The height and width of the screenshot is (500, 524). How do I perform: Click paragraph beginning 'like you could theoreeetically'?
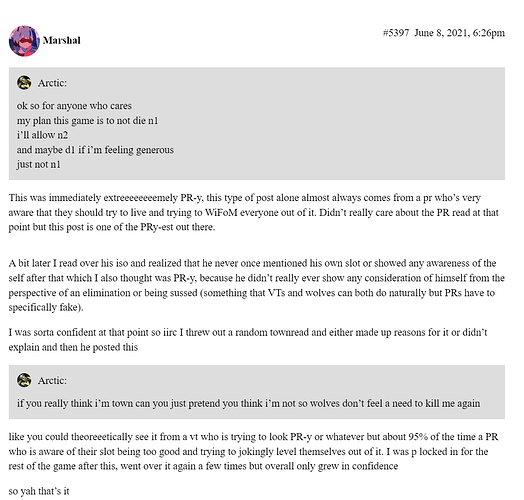click(253, 451)
